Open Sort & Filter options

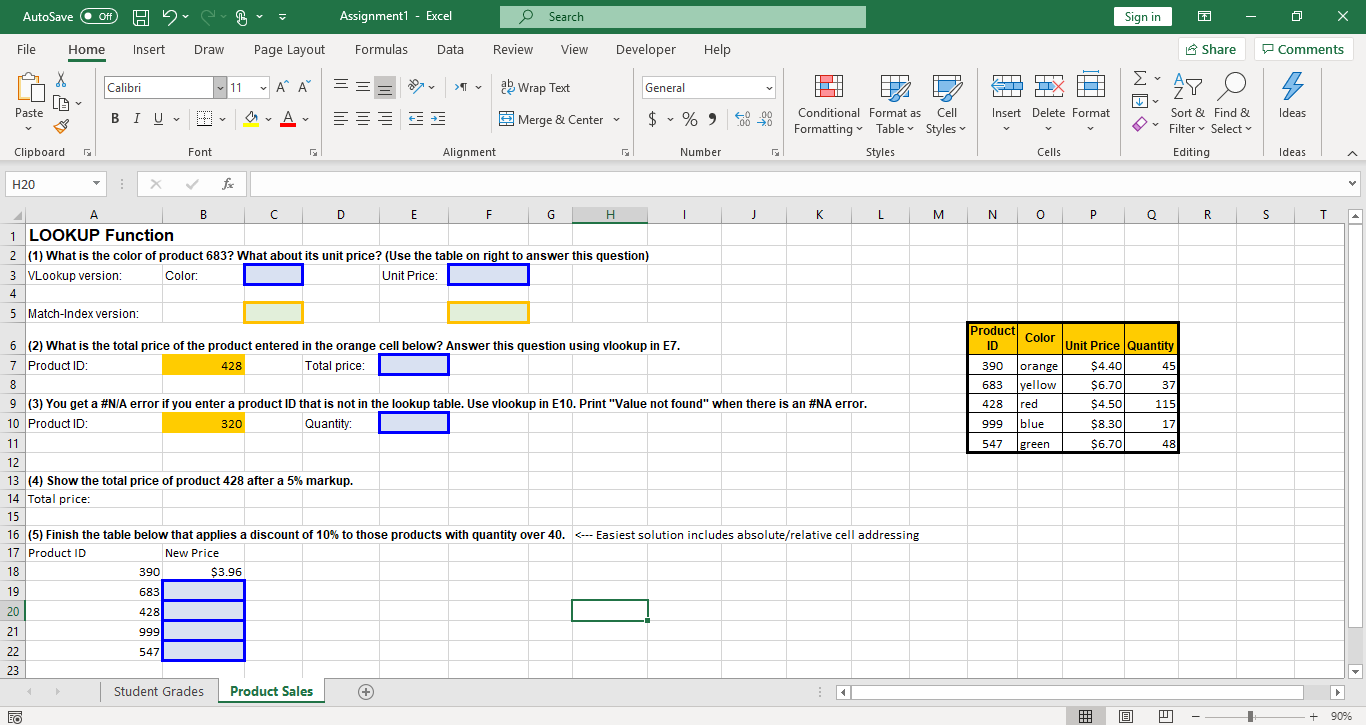click(1187, 104)
